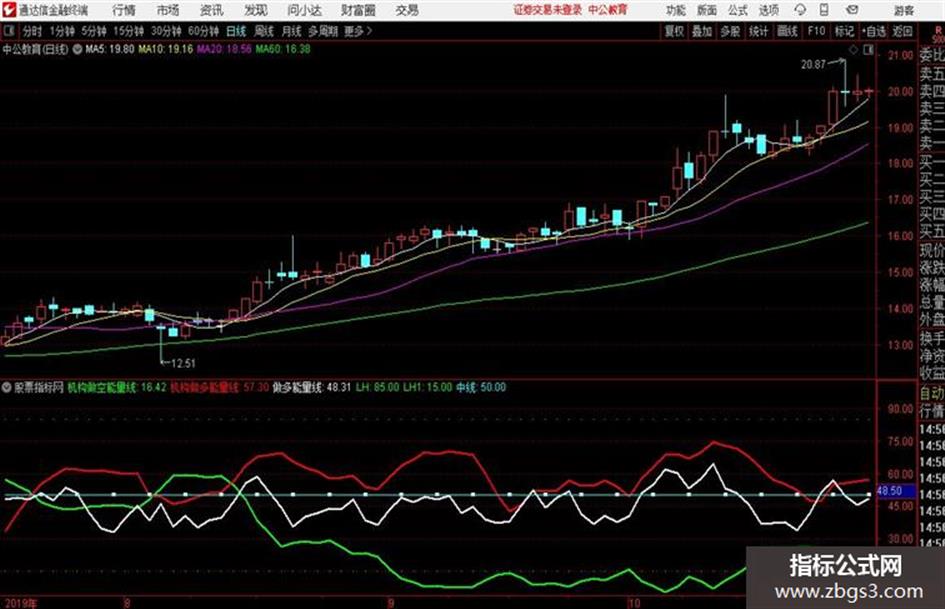Switch to the 5分钟 period tab
The width and height of the screenshot is (945, 609).
(x=93, y=31)
